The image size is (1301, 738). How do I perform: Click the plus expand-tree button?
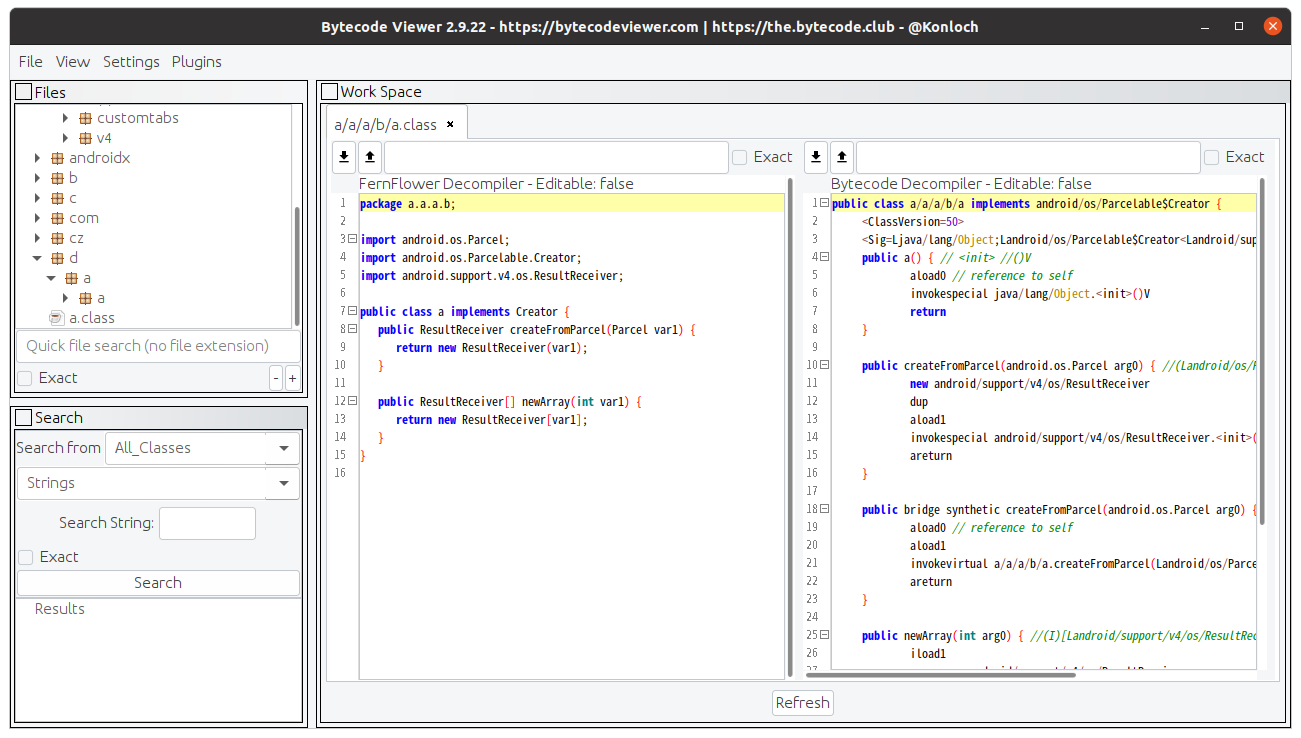pos(292,378)
